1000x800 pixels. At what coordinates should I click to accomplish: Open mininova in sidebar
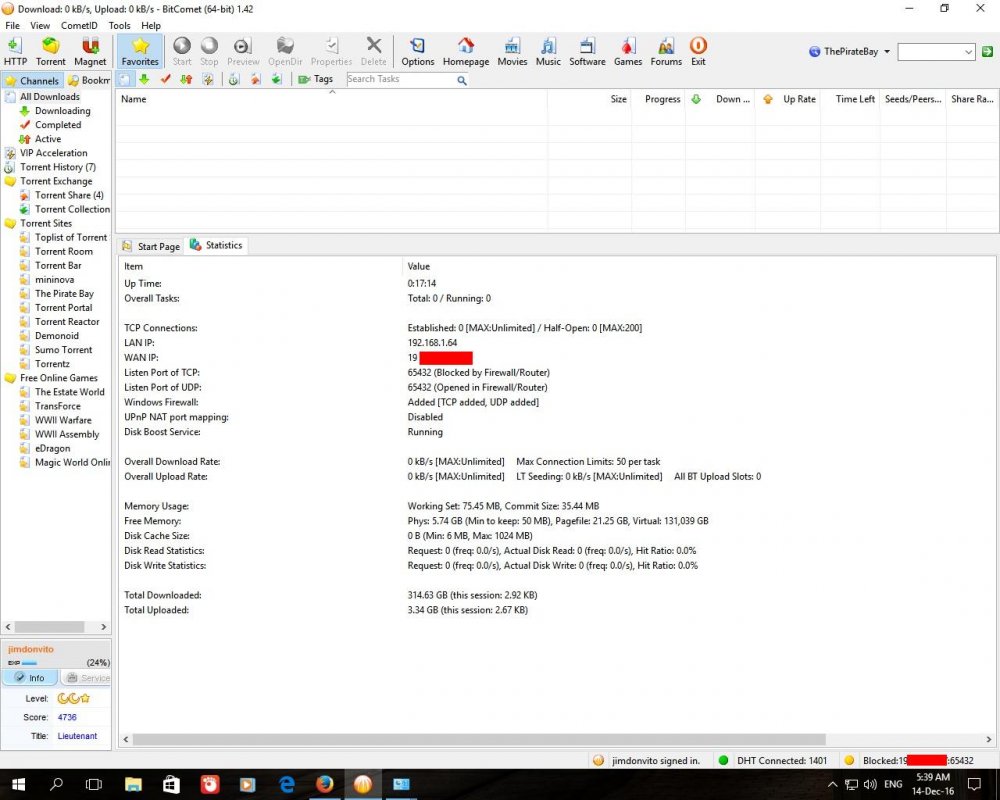[54, 279]
